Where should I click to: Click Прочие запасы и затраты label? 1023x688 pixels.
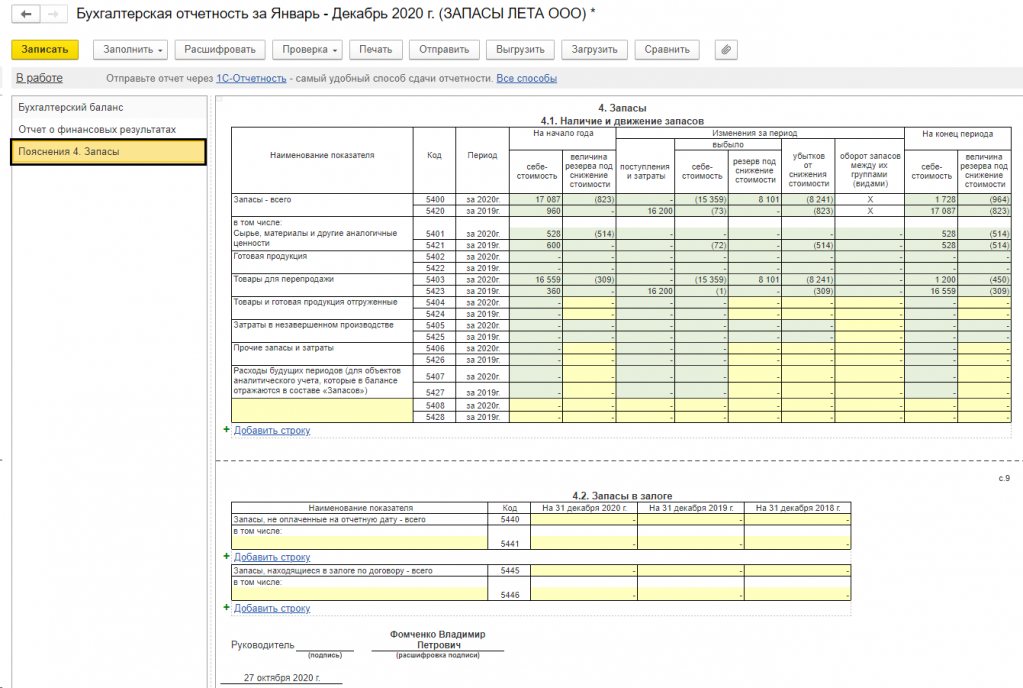tap(283, 348)
